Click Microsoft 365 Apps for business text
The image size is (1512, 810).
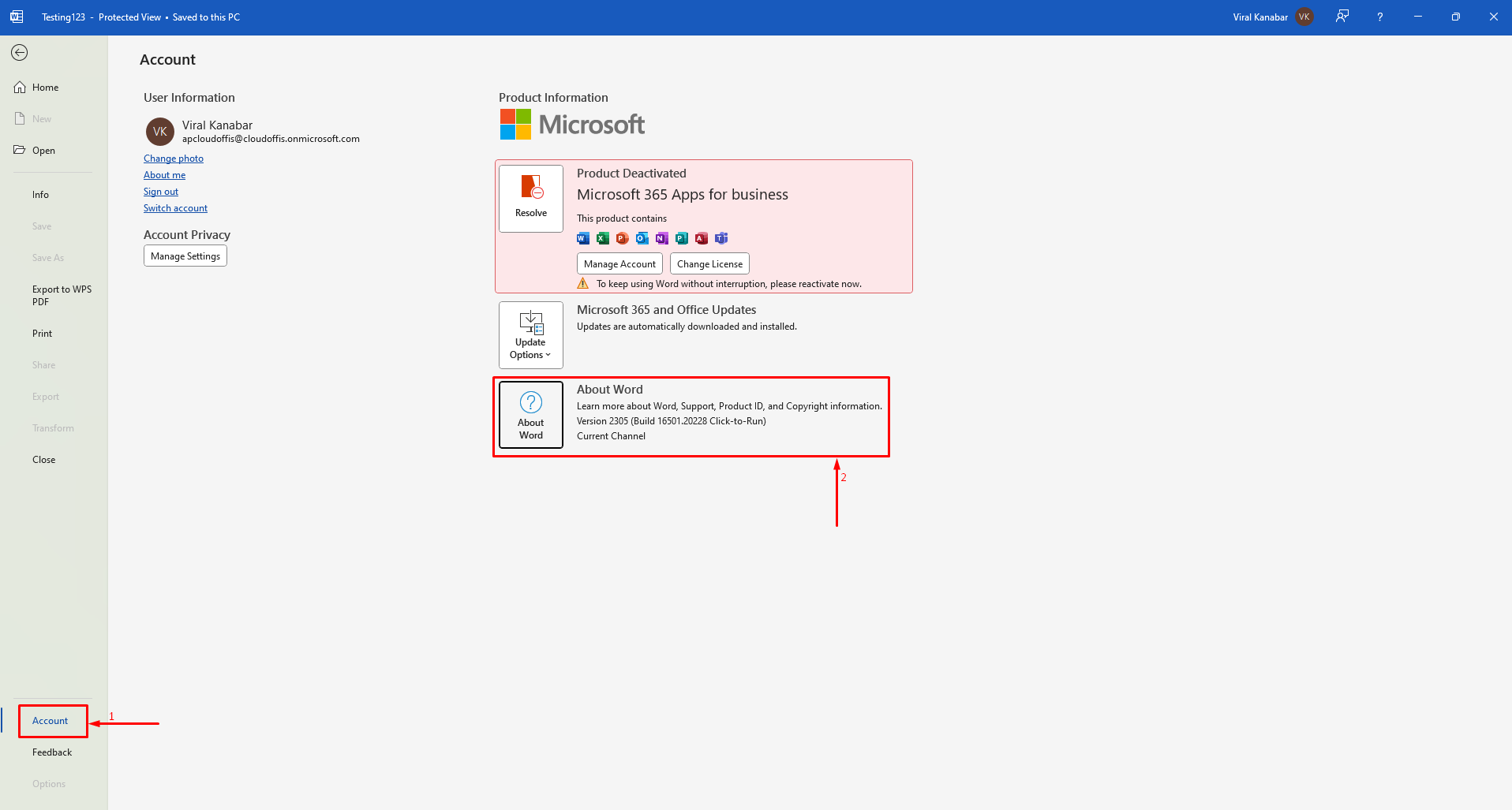pos(683,195)
